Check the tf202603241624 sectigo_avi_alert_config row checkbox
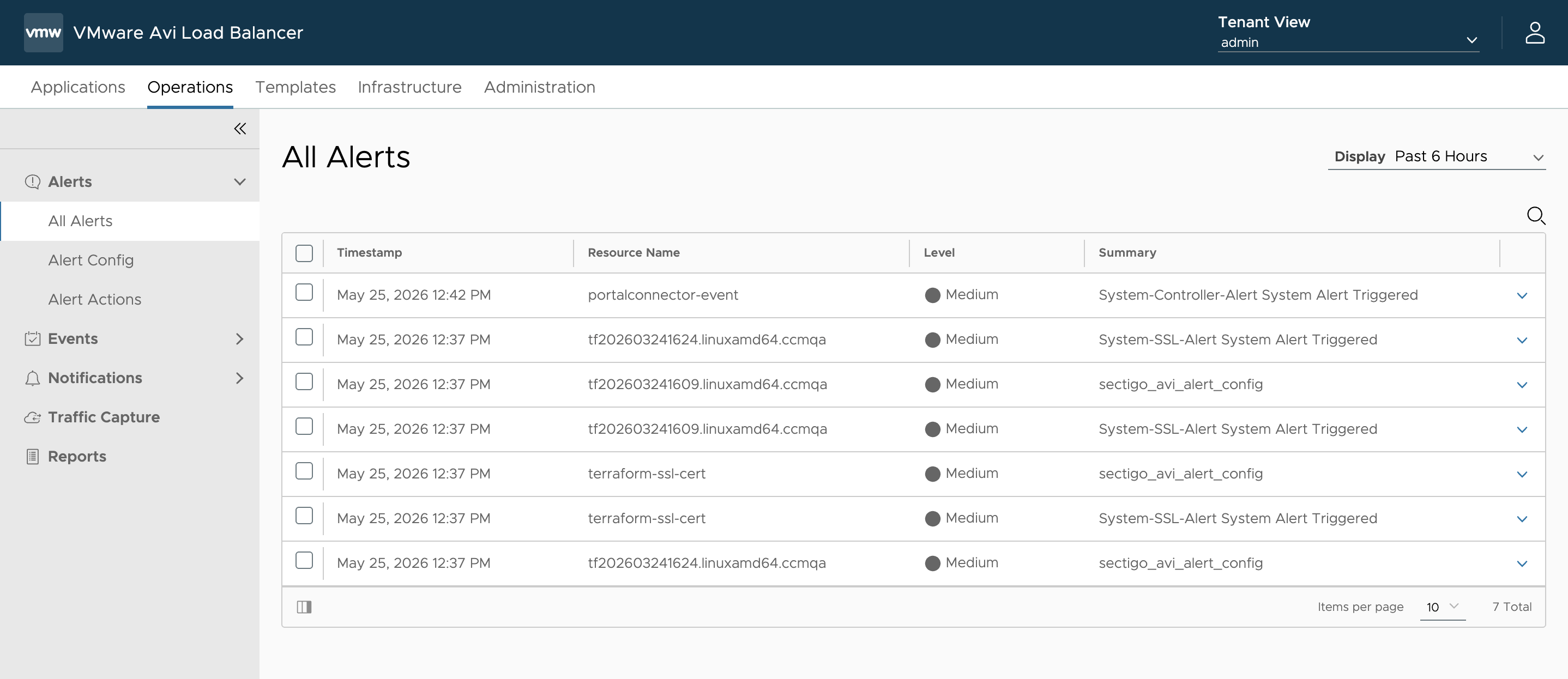Image resolution: width=1568 pixels, height=679 pixels. coord(304,560)
